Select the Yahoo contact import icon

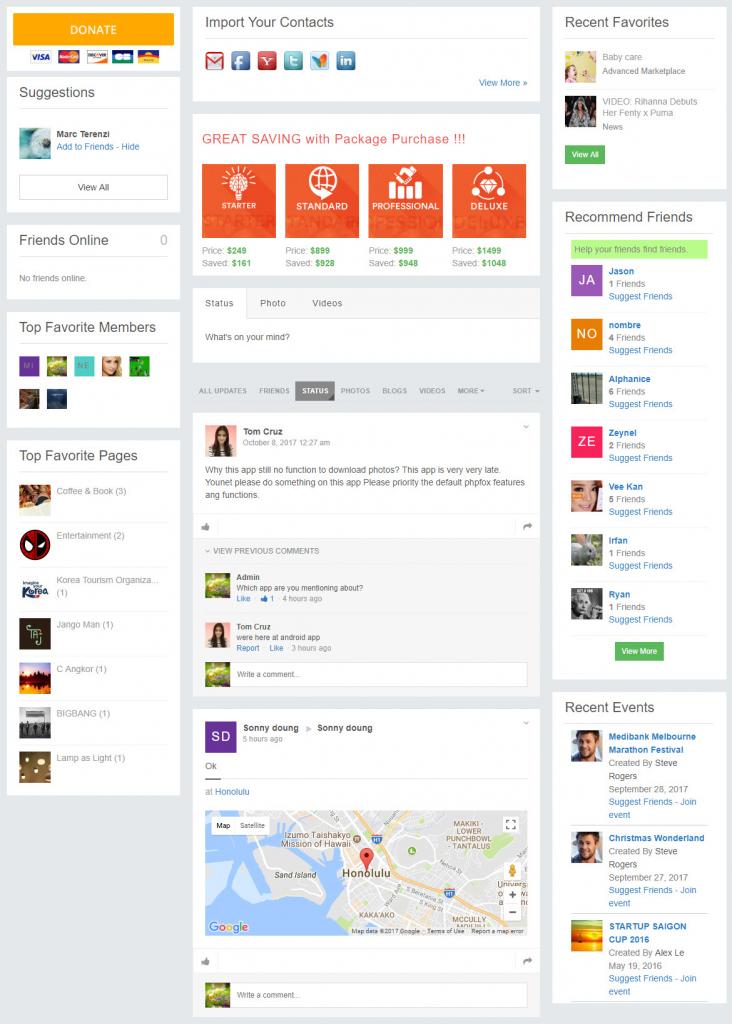267,61
